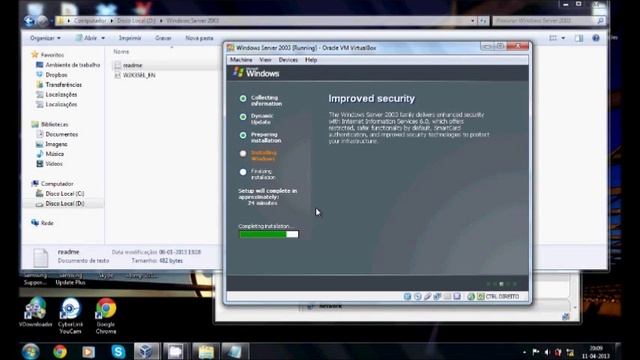
Task: Expand the address bar history dropdown
Action: [x=473, y=20]
